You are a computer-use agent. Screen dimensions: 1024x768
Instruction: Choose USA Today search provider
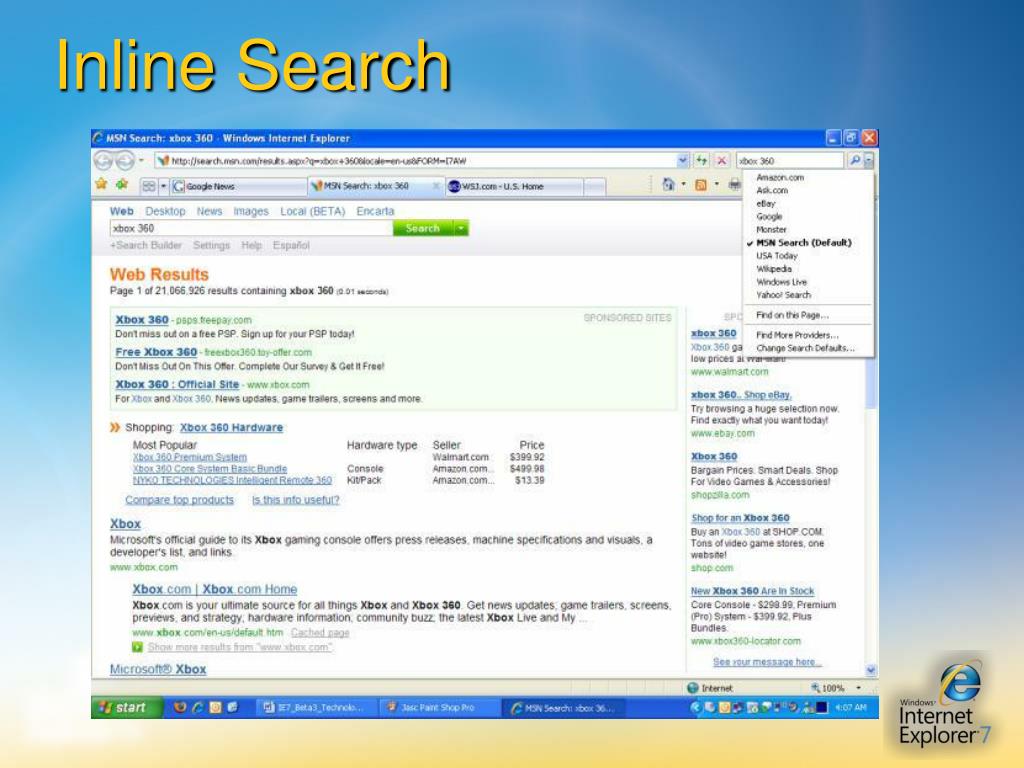point(776,256)
